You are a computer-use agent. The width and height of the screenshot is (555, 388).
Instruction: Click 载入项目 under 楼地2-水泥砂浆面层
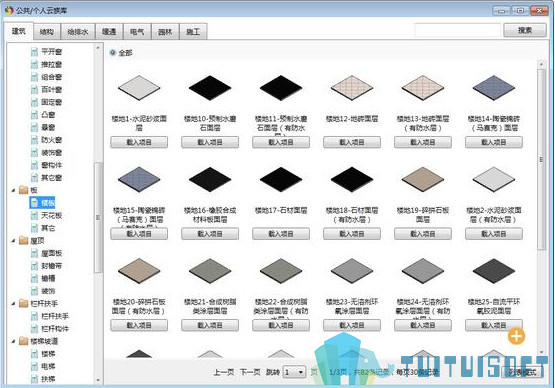pos(494,234)
